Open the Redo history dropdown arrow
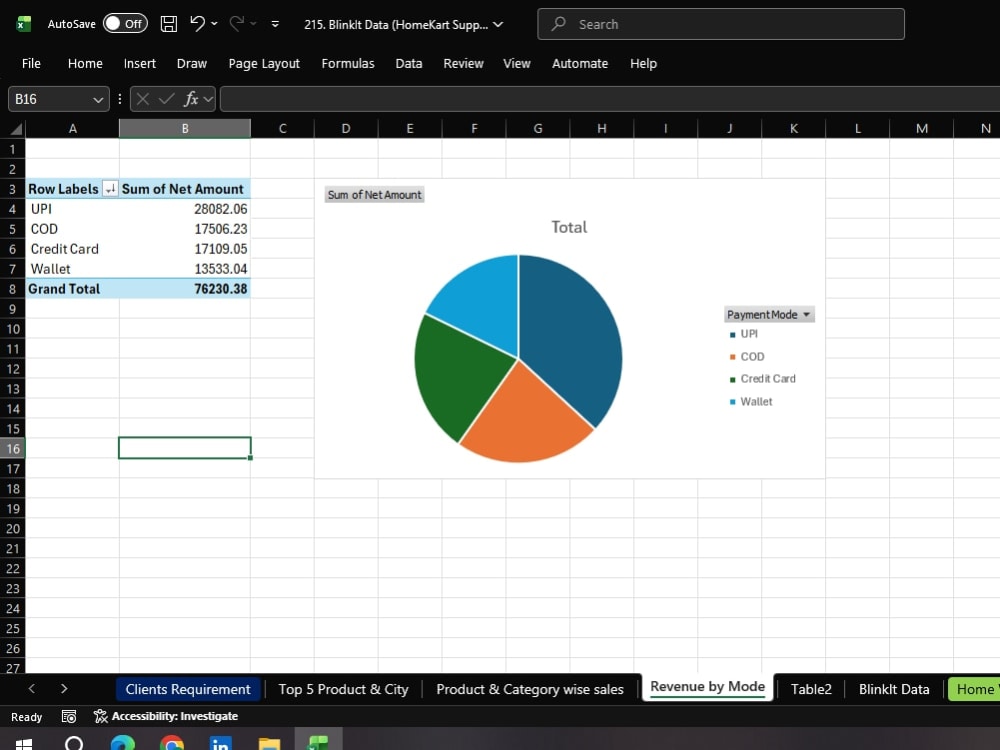Image resolution: width=1000 pixels, height=750 pixels. (x=253, y=24)
